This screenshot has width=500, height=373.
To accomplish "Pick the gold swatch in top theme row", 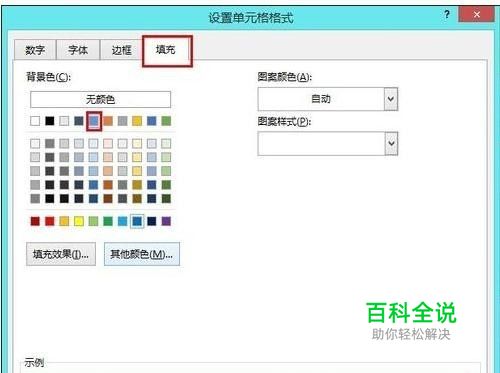I will pos(137,121).
